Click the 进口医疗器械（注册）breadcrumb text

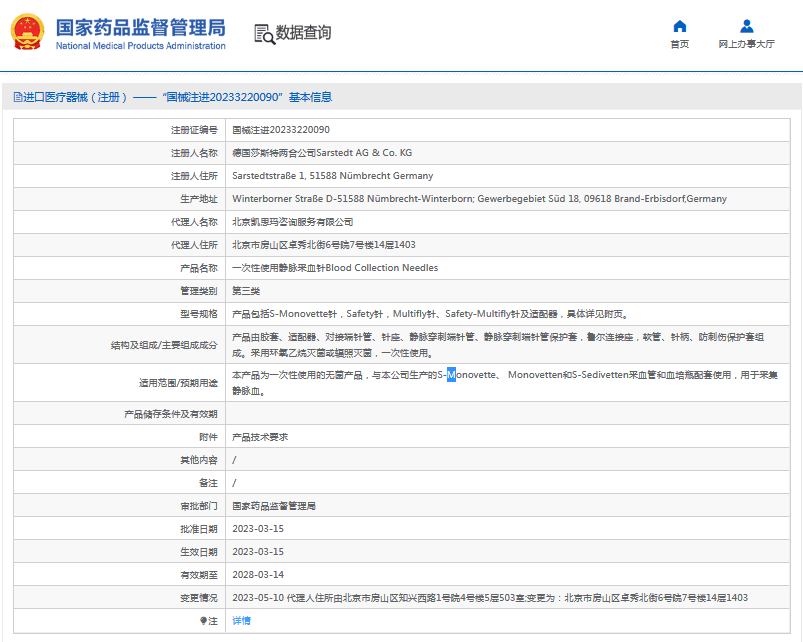click(77, 96)
